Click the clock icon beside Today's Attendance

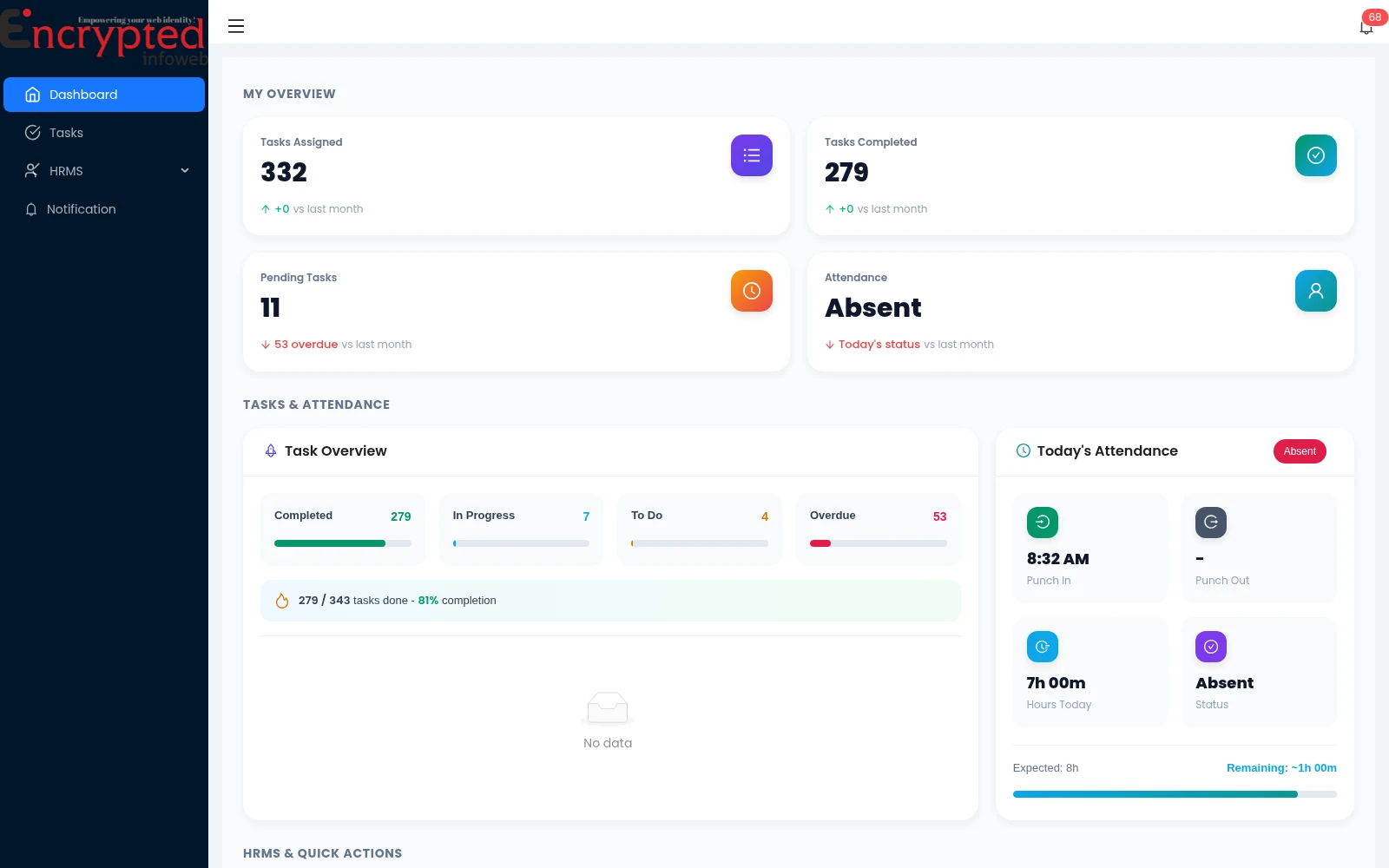pyautogui.click(x=1024, y=451)
